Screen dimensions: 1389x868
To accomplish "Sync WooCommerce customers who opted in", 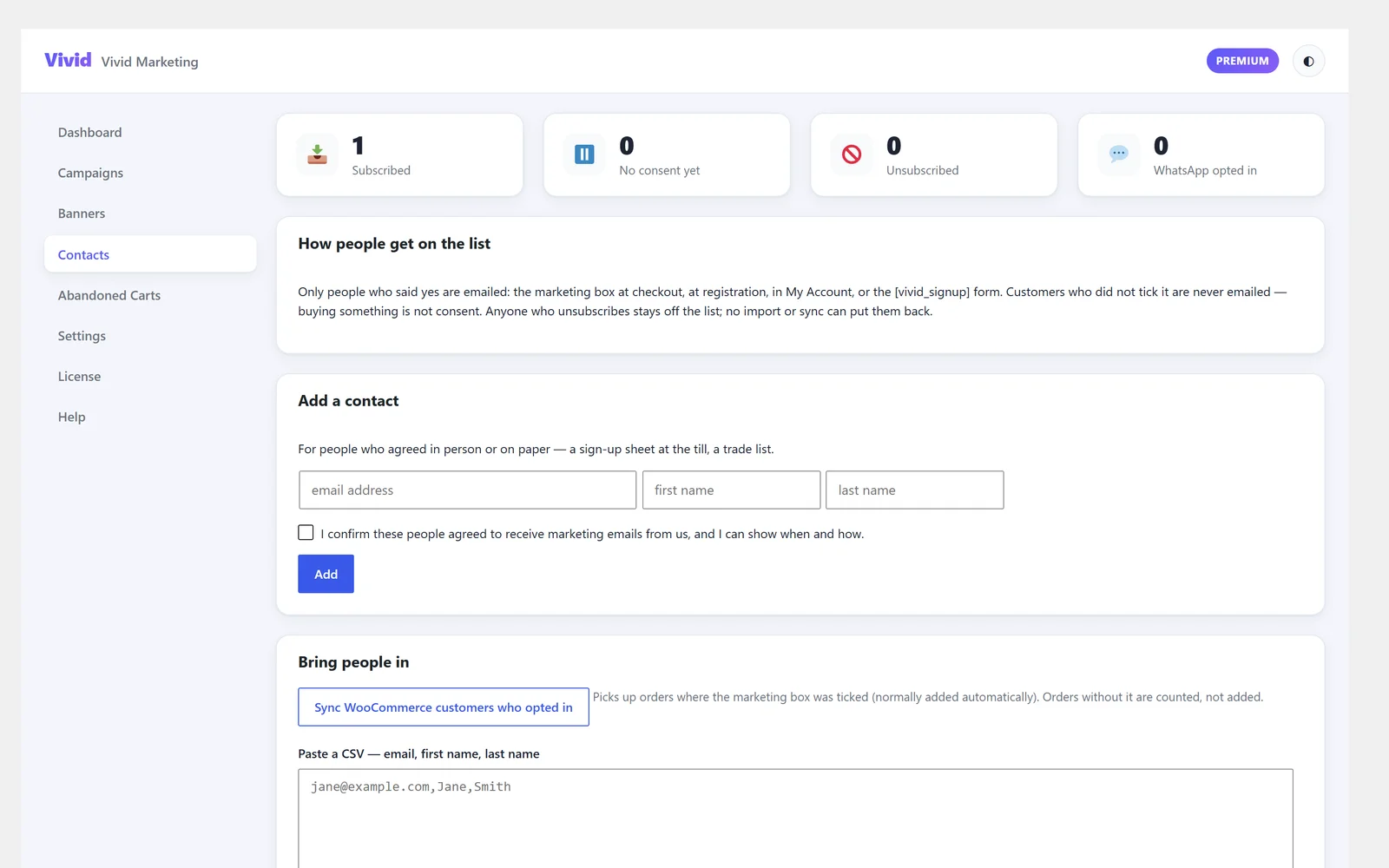I will click(444, 707).
